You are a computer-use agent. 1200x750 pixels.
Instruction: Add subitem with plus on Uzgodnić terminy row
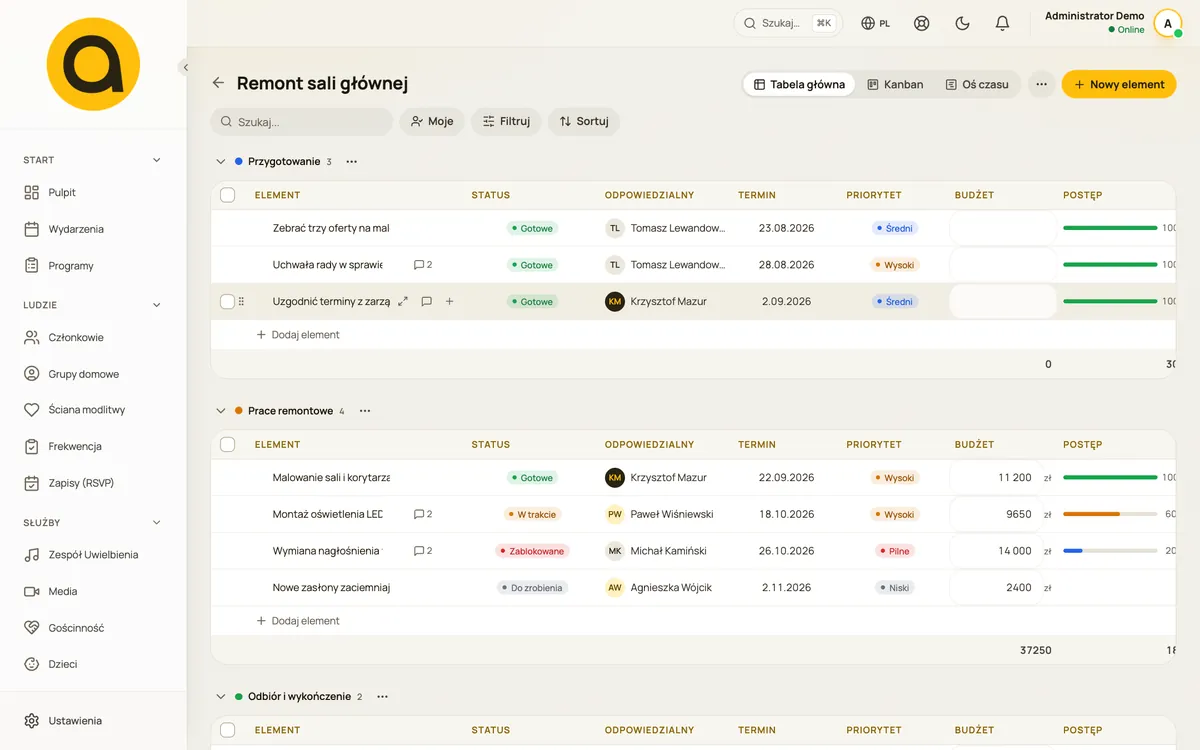pos(449,301)
